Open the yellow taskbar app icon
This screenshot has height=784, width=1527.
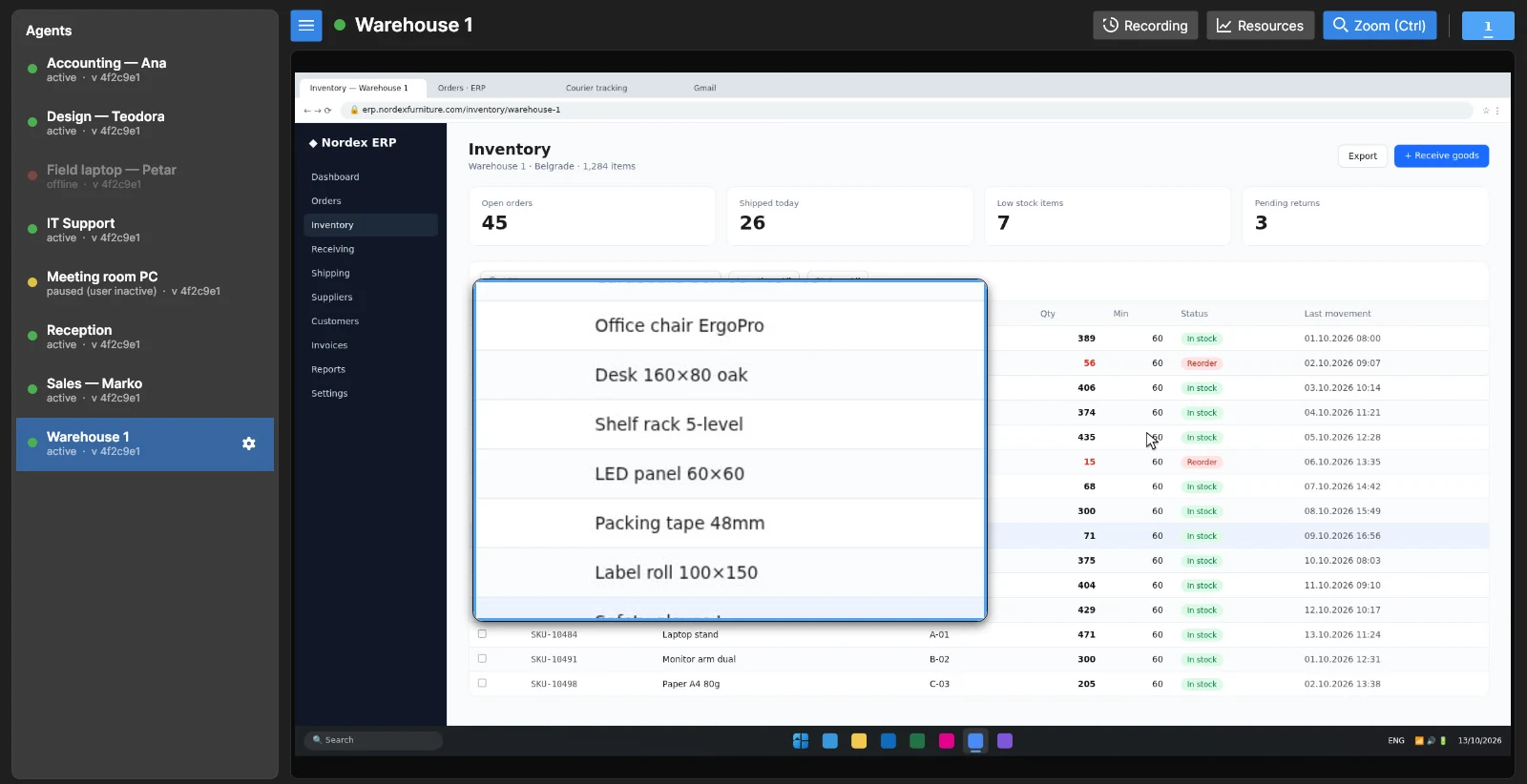pos(859,741)
